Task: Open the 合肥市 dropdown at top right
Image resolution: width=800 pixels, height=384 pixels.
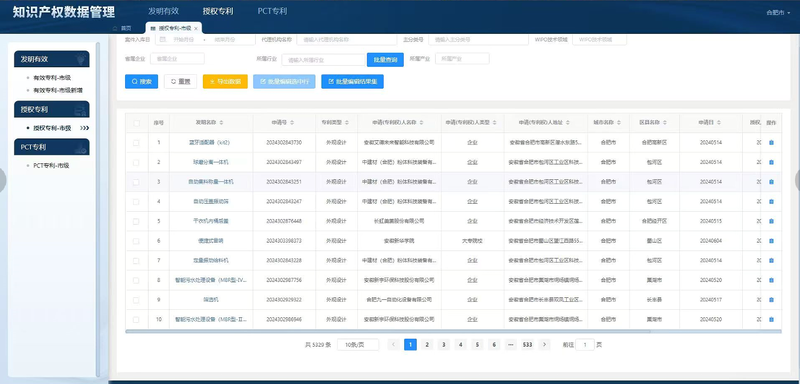Action: pyautogui.click(x=779, y=13)
